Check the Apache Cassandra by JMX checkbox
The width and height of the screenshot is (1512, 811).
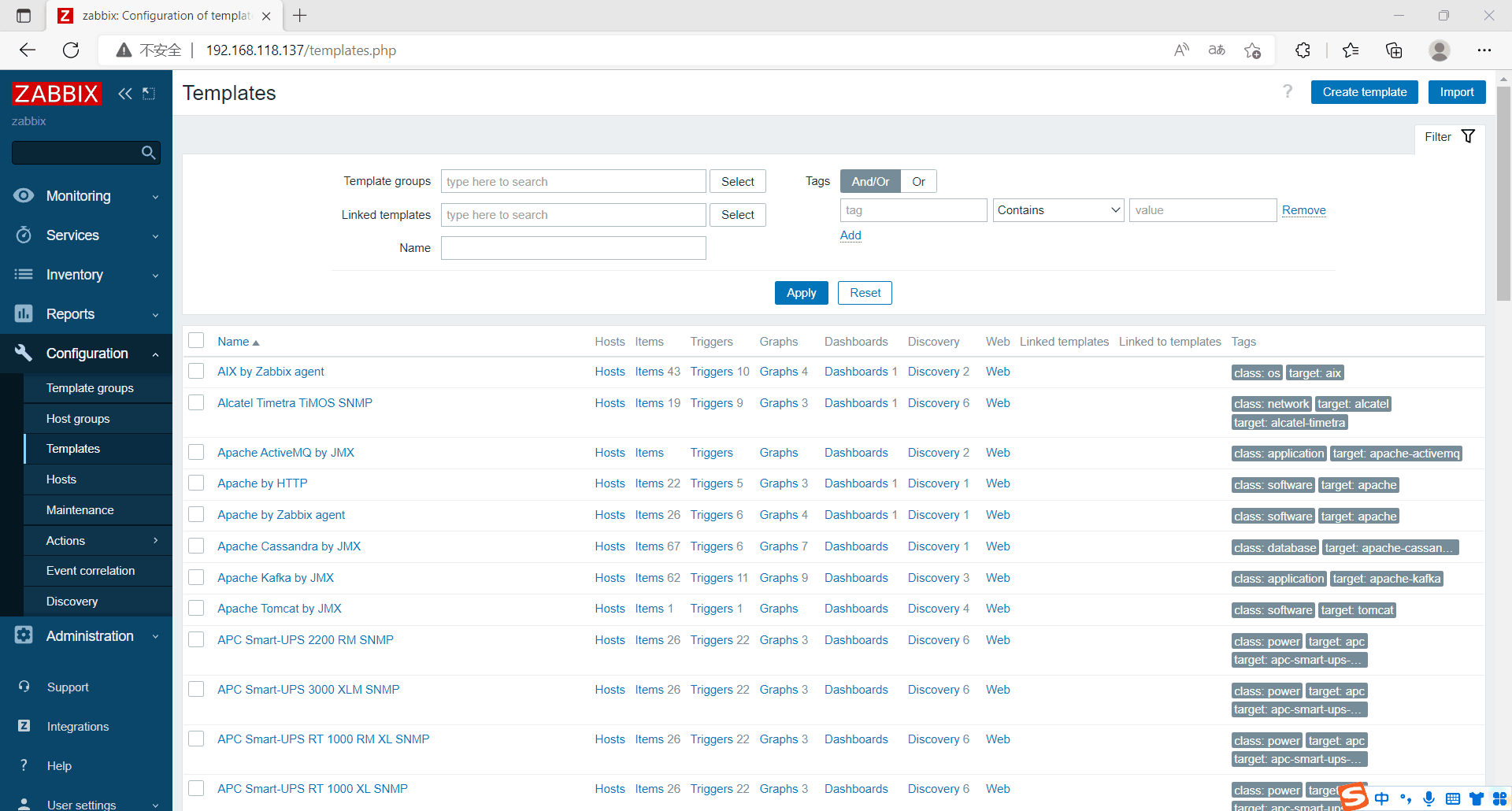pos(196,546)
